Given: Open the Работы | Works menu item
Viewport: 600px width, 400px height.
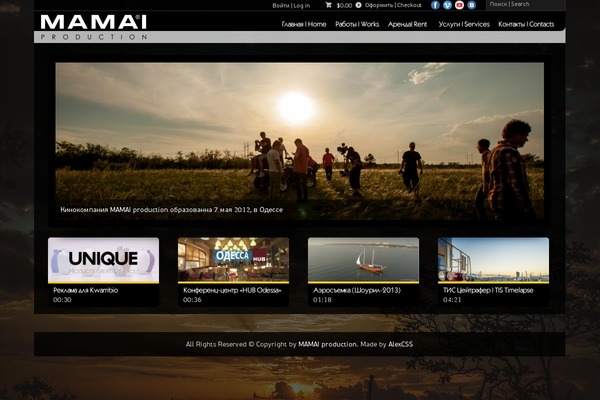Looking at the screenshot, I should pyautogui.click(x=357, y=24).
